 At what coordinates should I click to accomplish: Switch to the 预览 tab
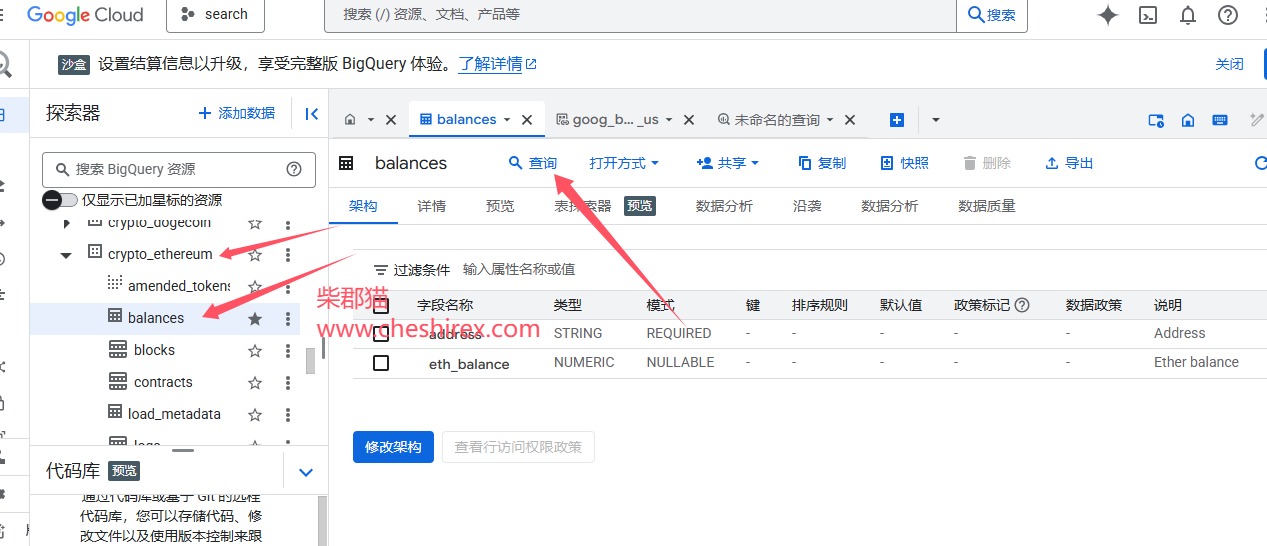(x=500, y=206)
